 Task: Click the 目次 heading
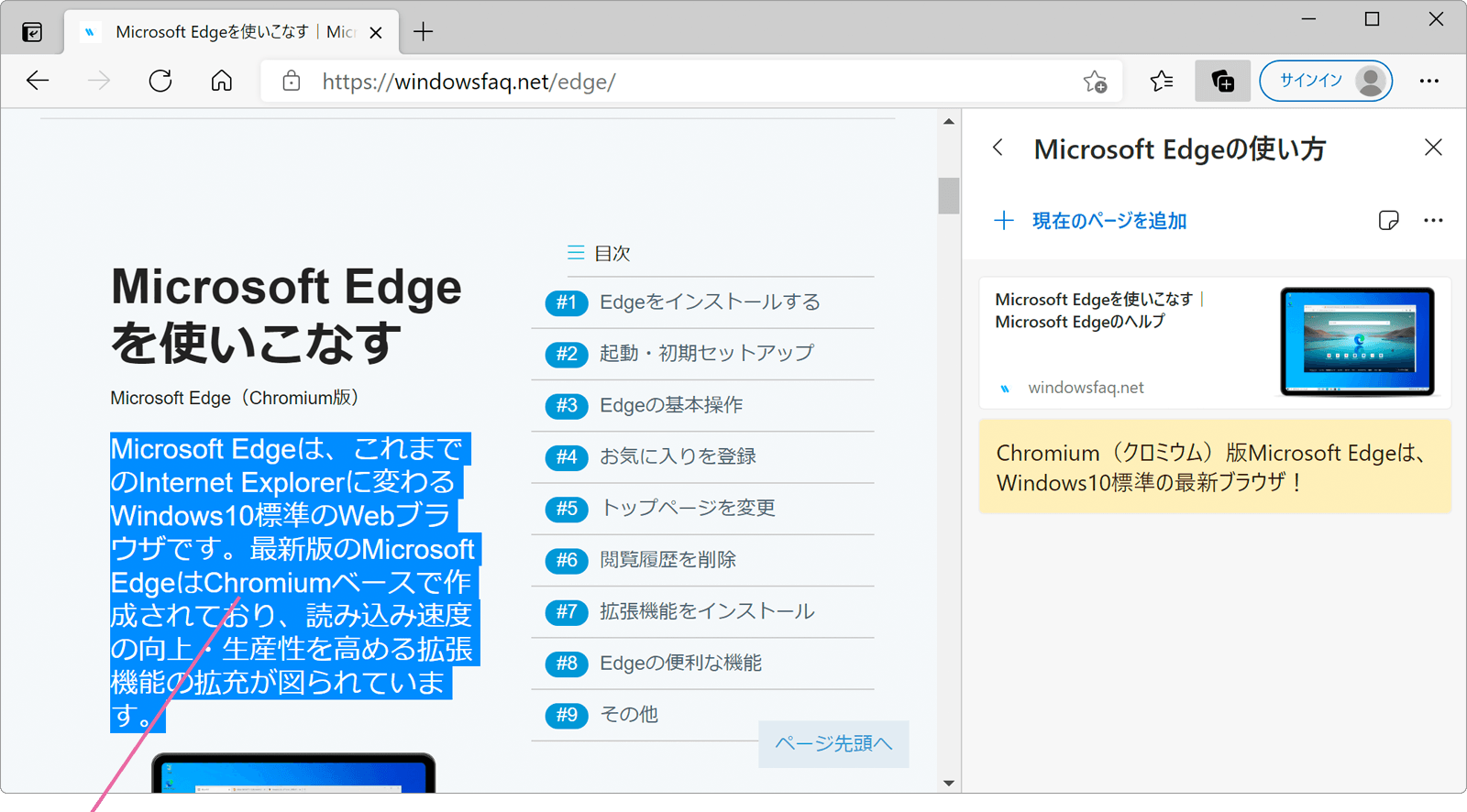click(x=612, y=253)
